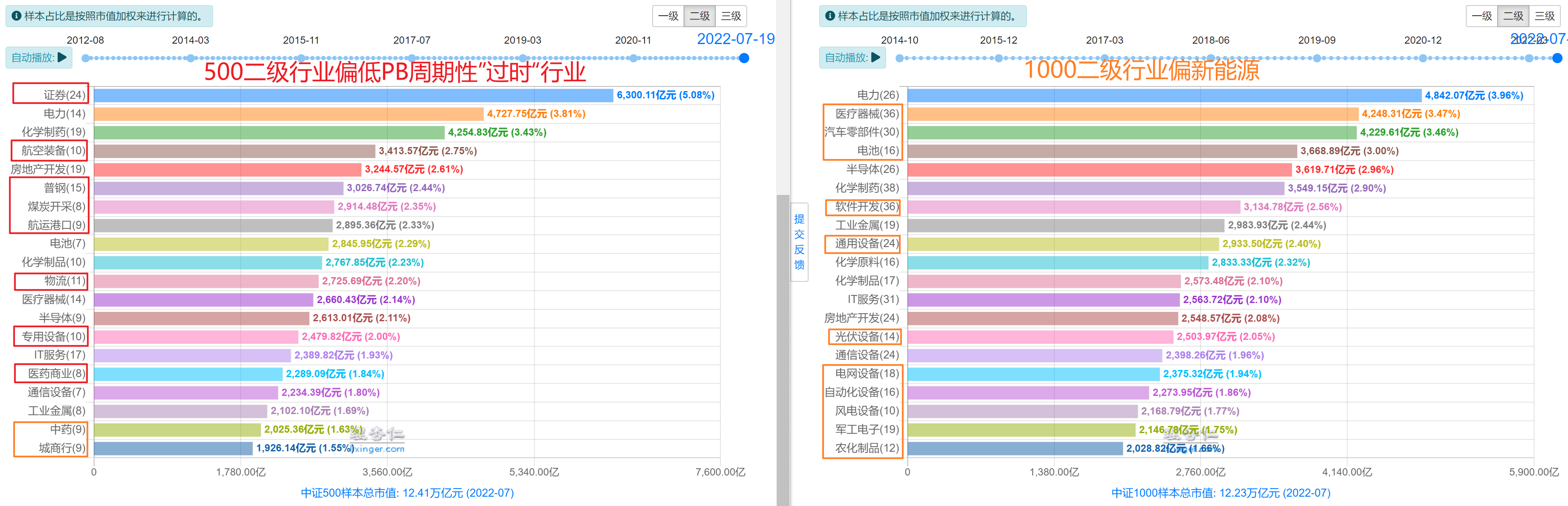
Task: Select 一级 level on left chart
Action: tap(668, 16)
